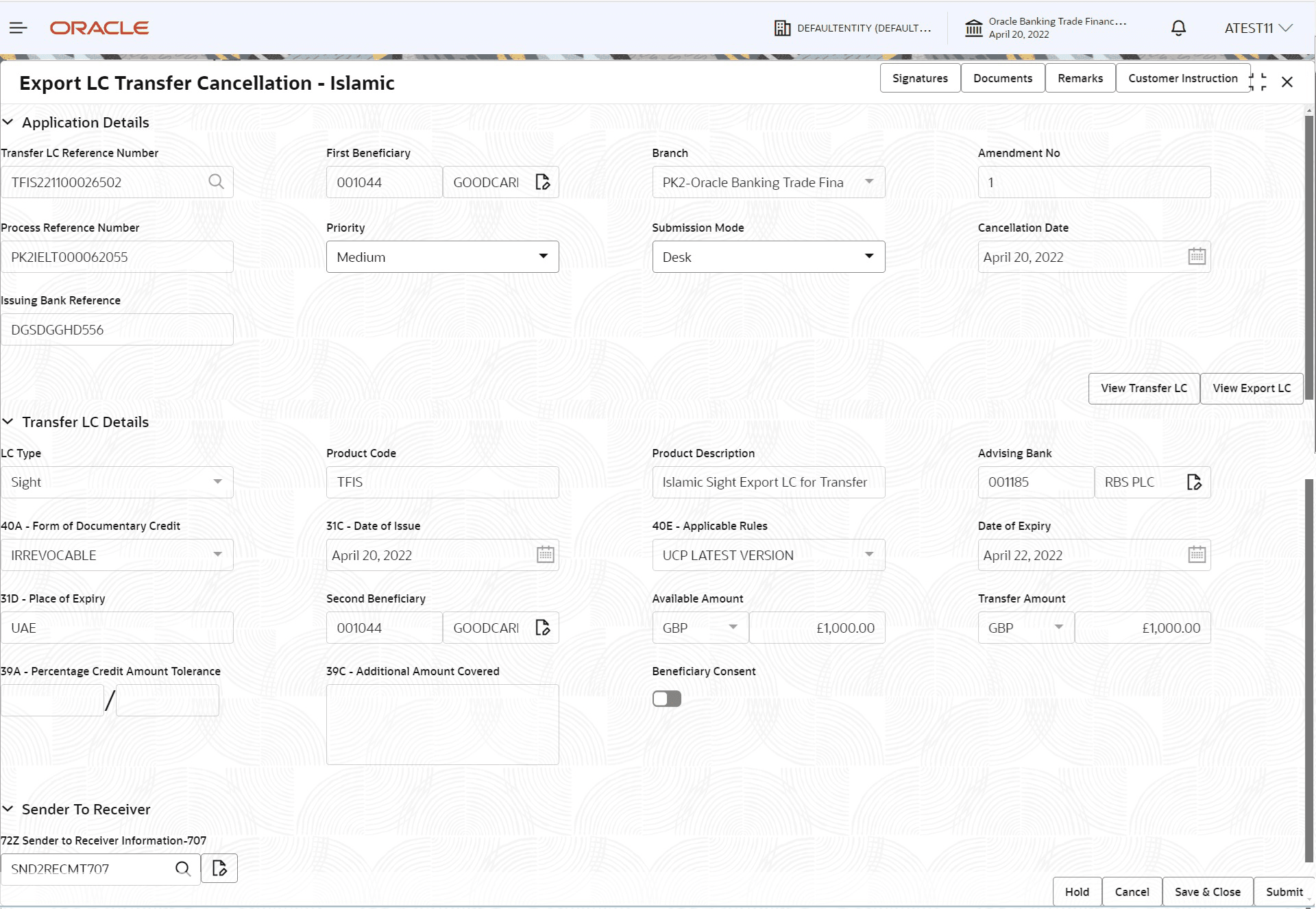Collapse the Transfer LC Details section
Screen dimensions: 1316x909
pos(8,422)
